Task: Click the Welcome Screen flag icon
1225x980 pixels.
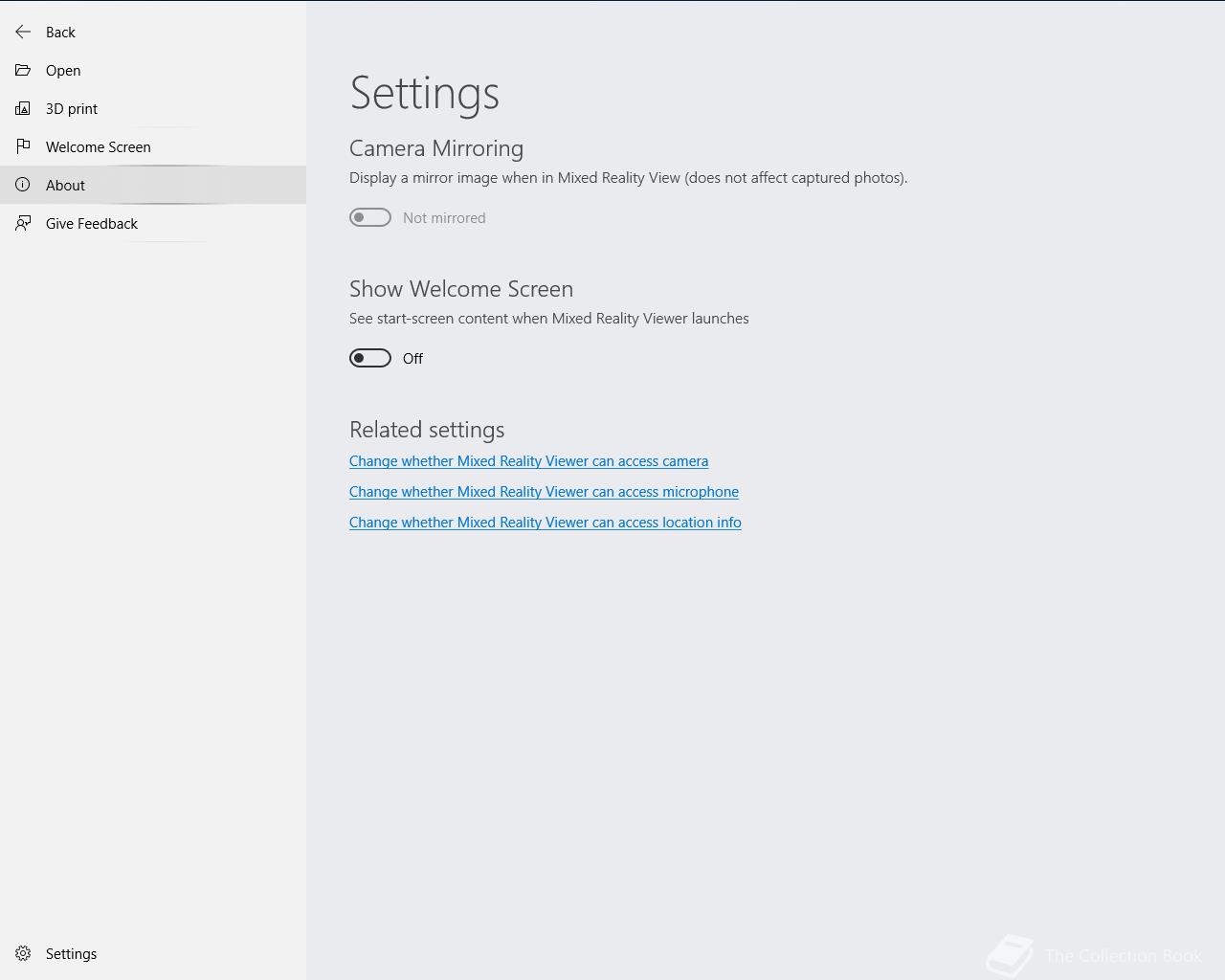Action: [23, 146]
